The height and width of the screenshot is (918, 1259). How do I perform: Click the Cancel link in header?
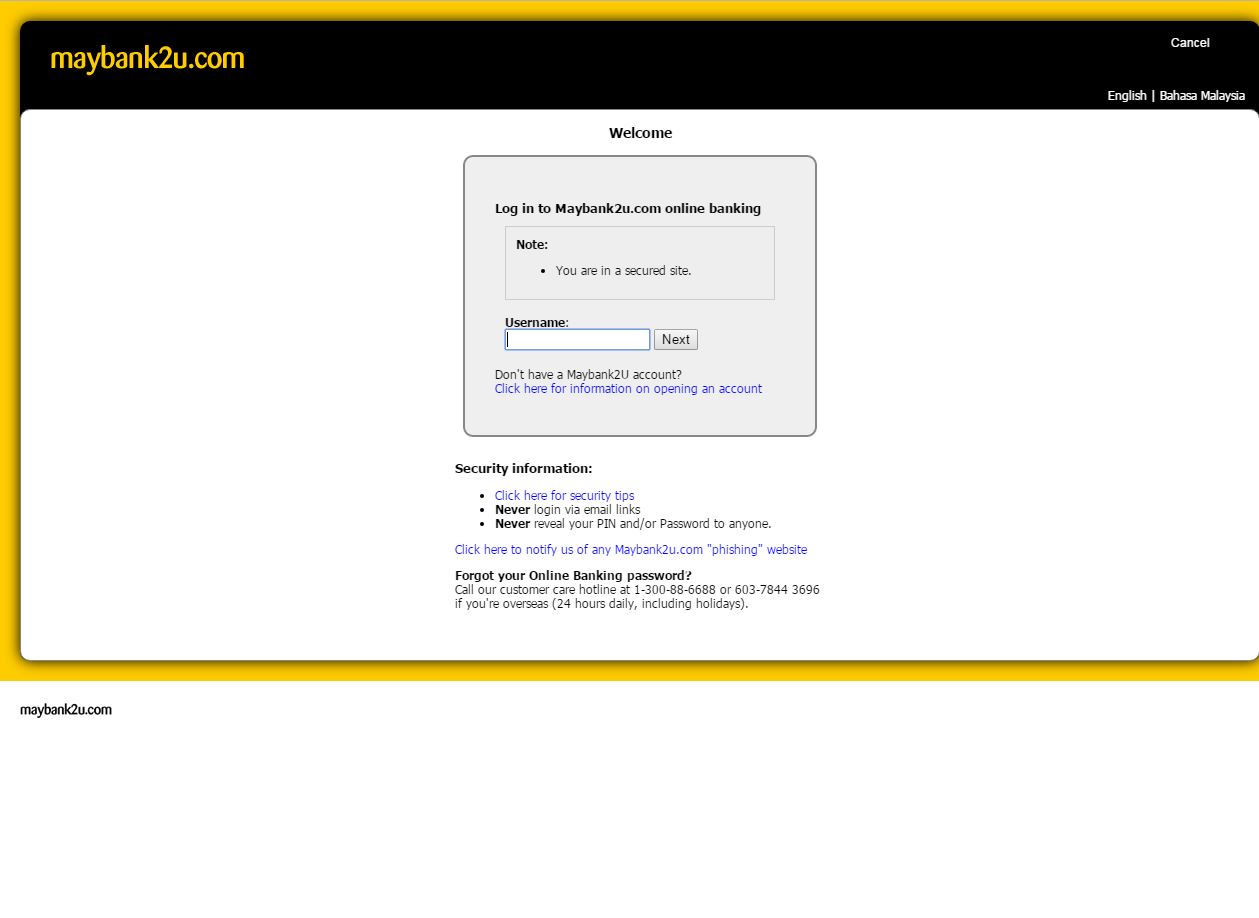1190,43
